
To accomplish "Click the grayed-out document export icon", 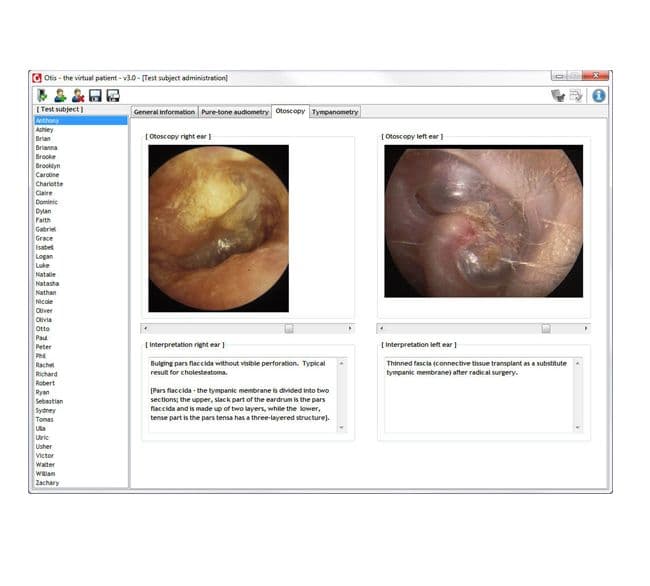I will pos(577,95).
